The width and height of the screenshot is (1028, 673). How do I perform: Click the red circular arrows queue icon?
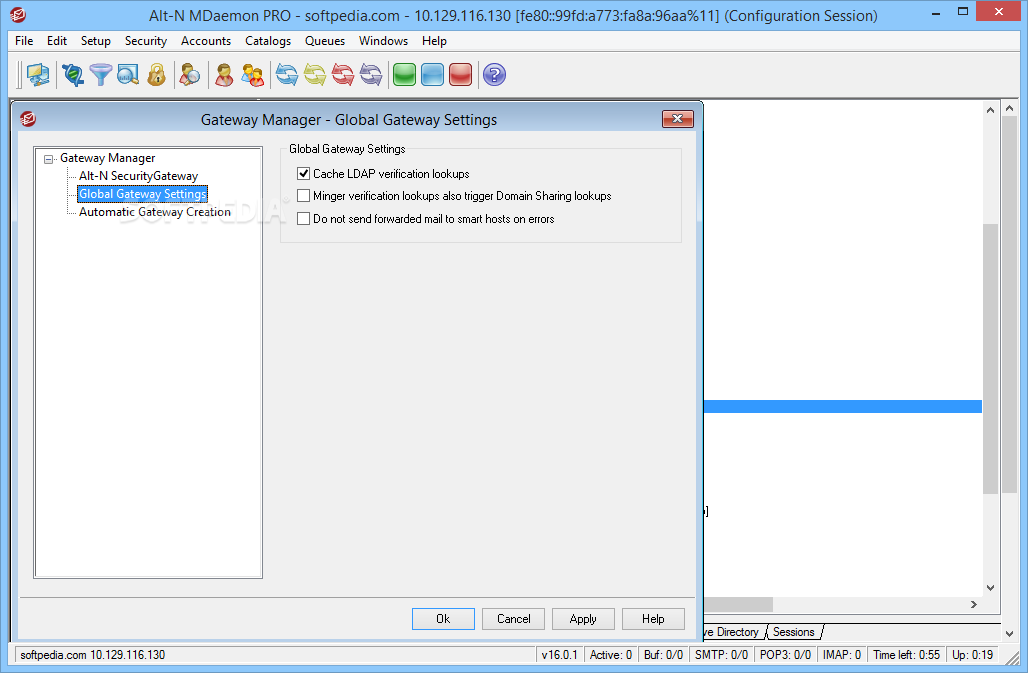coord(343,75)
